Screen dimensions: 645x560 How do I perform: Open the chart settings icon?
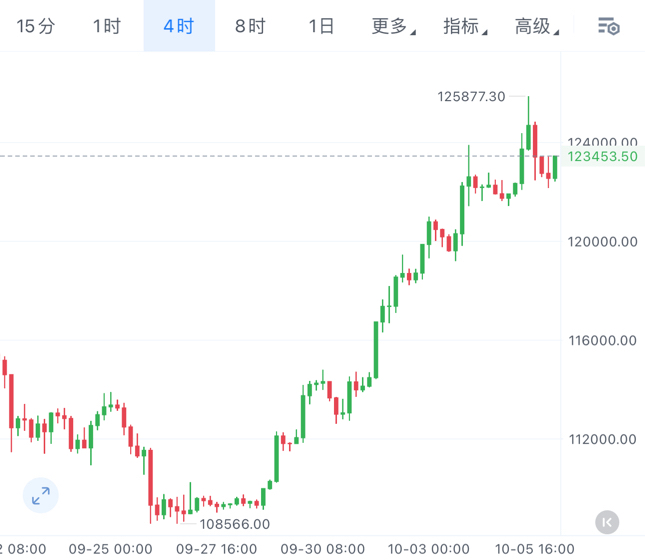pos(608,26)
